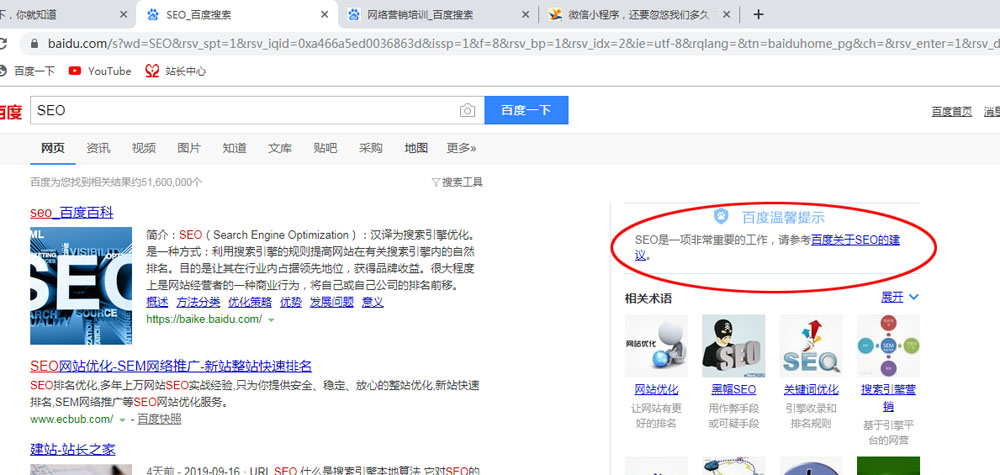The width and height of the screenshot is (1000, 475).
Task: Click the https://baike.baidu.com/ green URL
Action: 204,319
